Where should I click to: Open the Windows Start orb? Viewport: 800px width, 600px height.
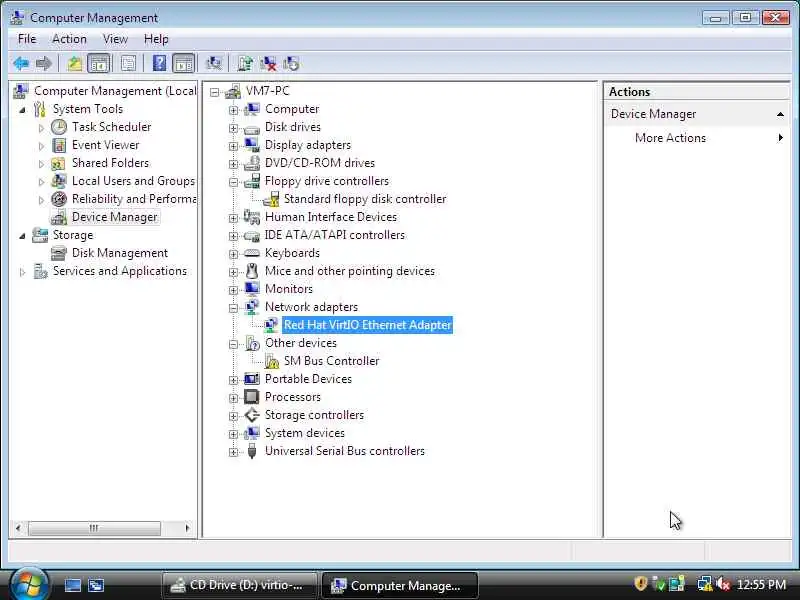(29, 585)
